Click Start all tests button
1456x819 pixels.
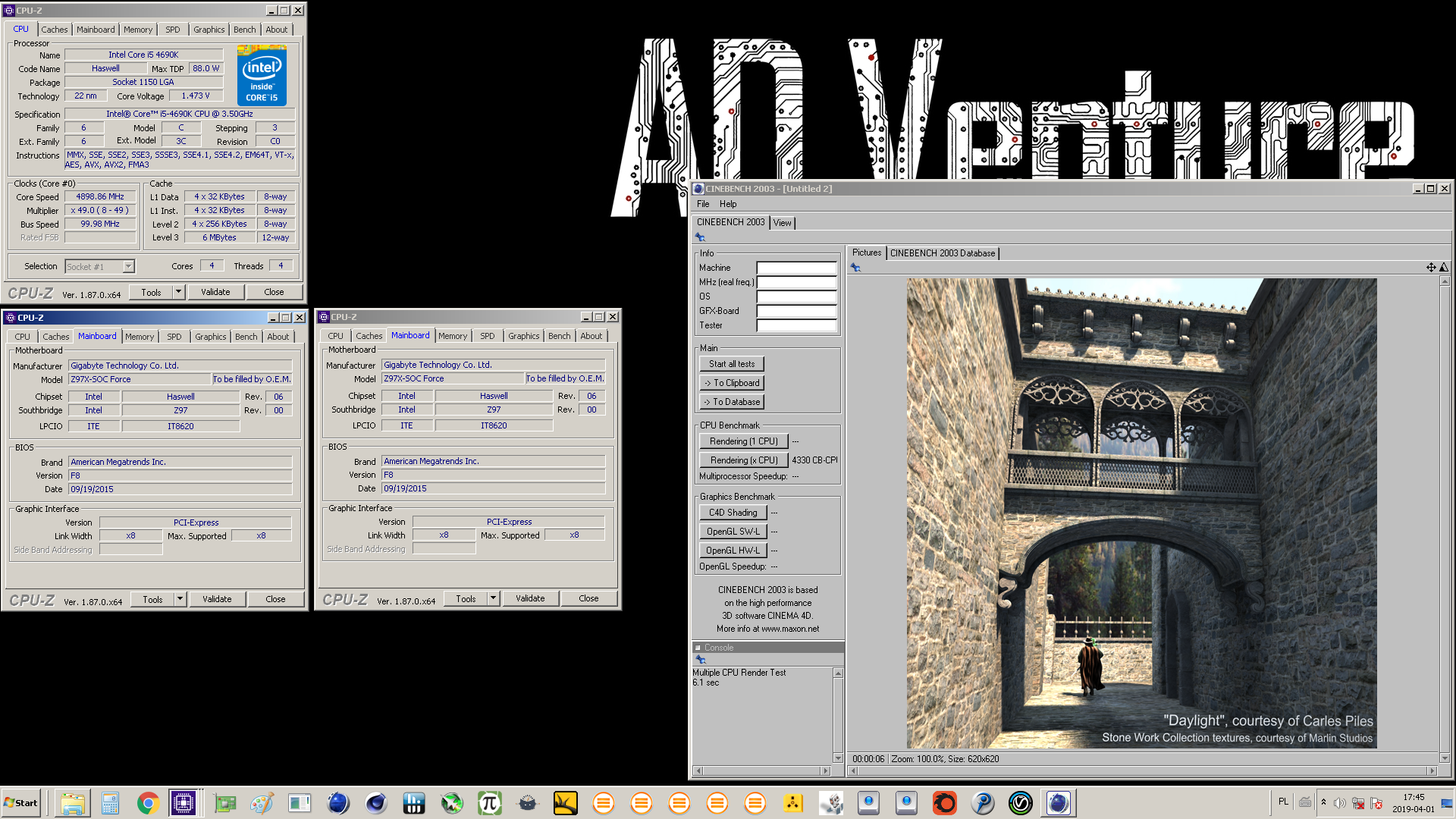tap(732, 364)
